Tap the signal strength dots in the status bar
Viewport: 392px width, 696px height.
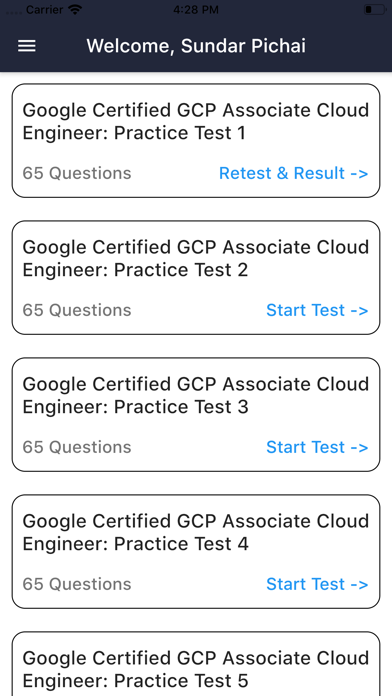[x=14, y=10]
